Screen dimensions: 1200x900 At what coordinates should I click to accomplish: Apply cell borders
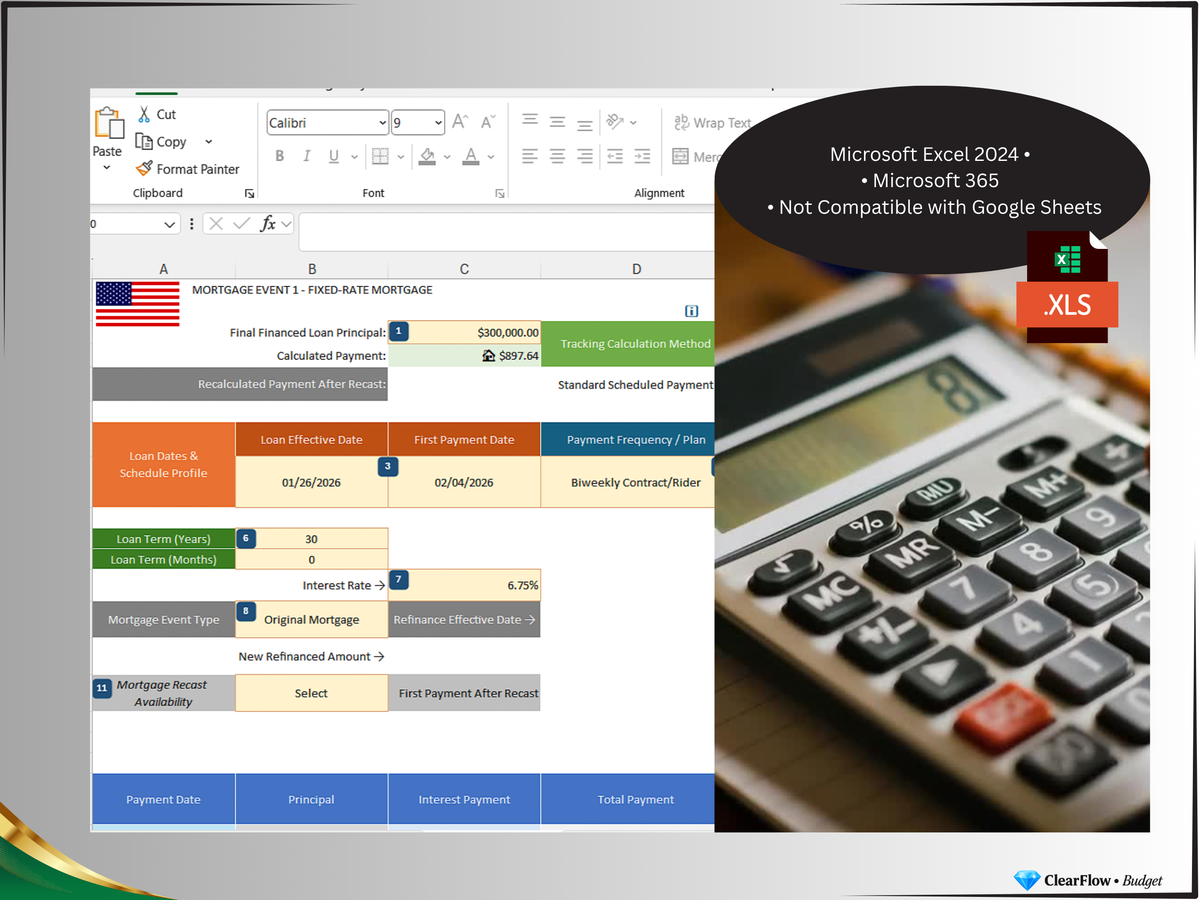click(380, 156)
